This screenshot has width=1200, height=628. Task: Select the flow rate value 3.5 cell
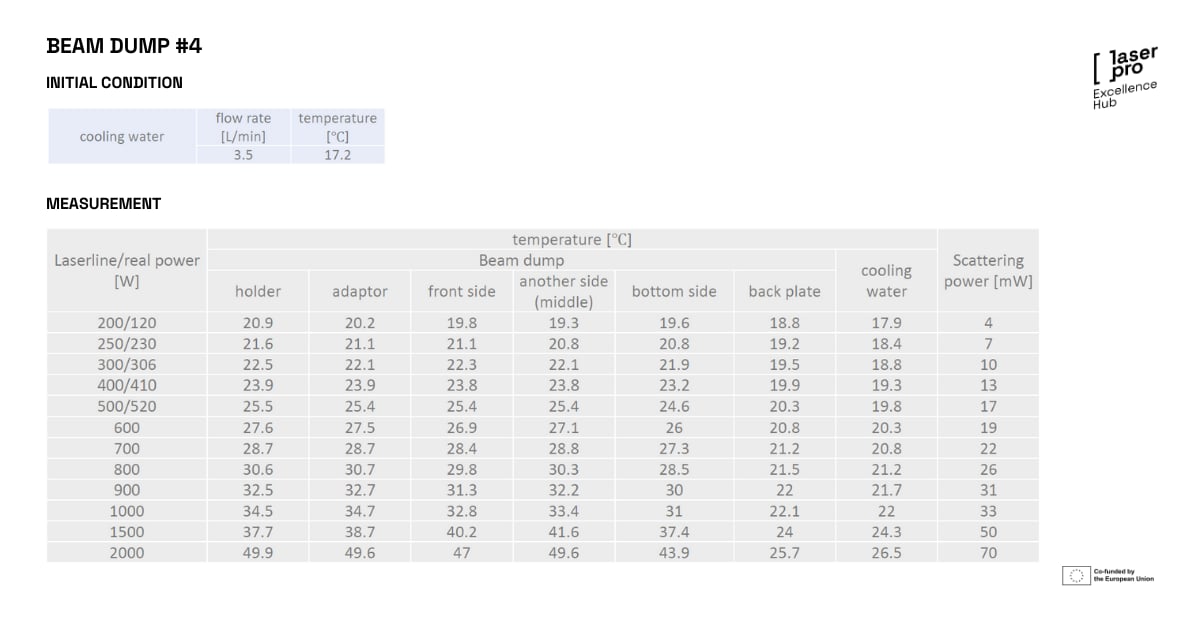(x=243, y=155)
